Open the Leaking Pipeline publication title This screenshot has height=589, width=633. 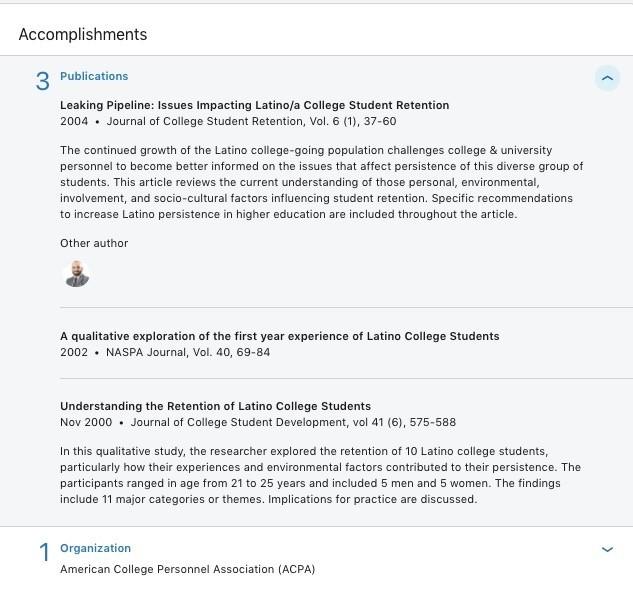[254, 105]
